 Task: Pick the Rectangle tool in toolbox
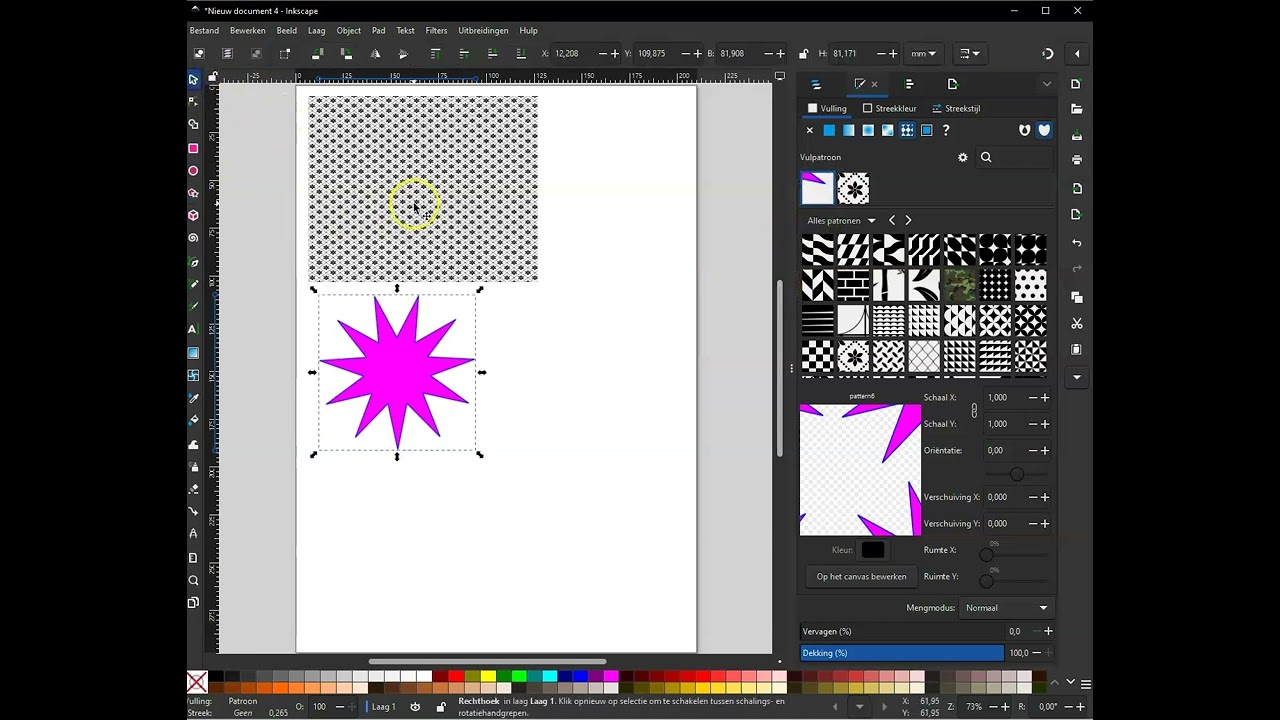point(193,148)
